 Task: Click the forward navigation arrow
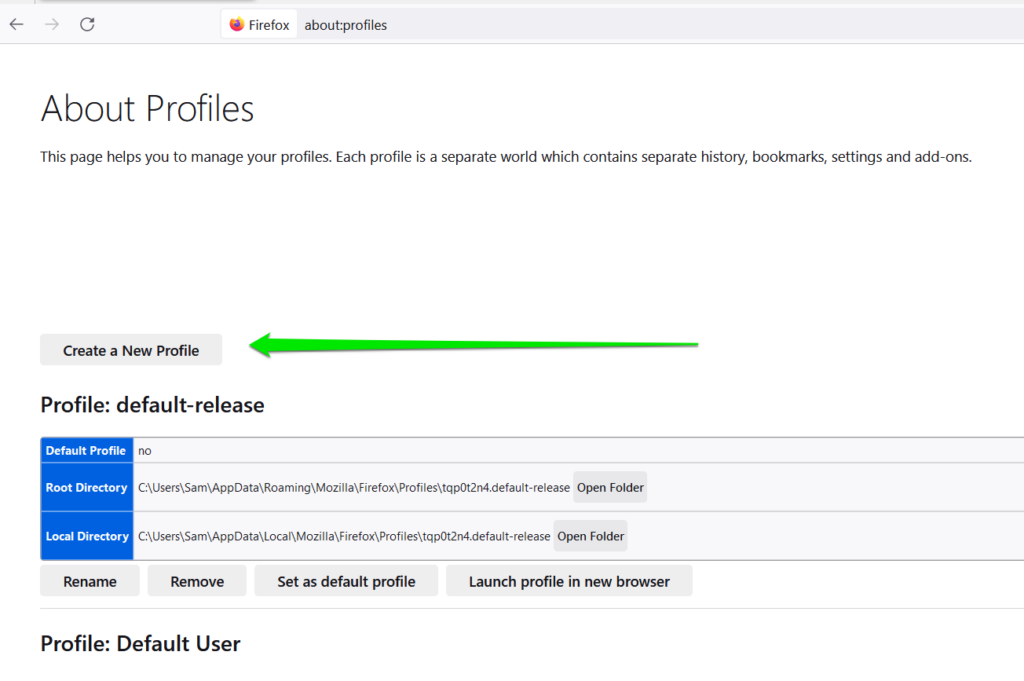(x=52, y=25)
